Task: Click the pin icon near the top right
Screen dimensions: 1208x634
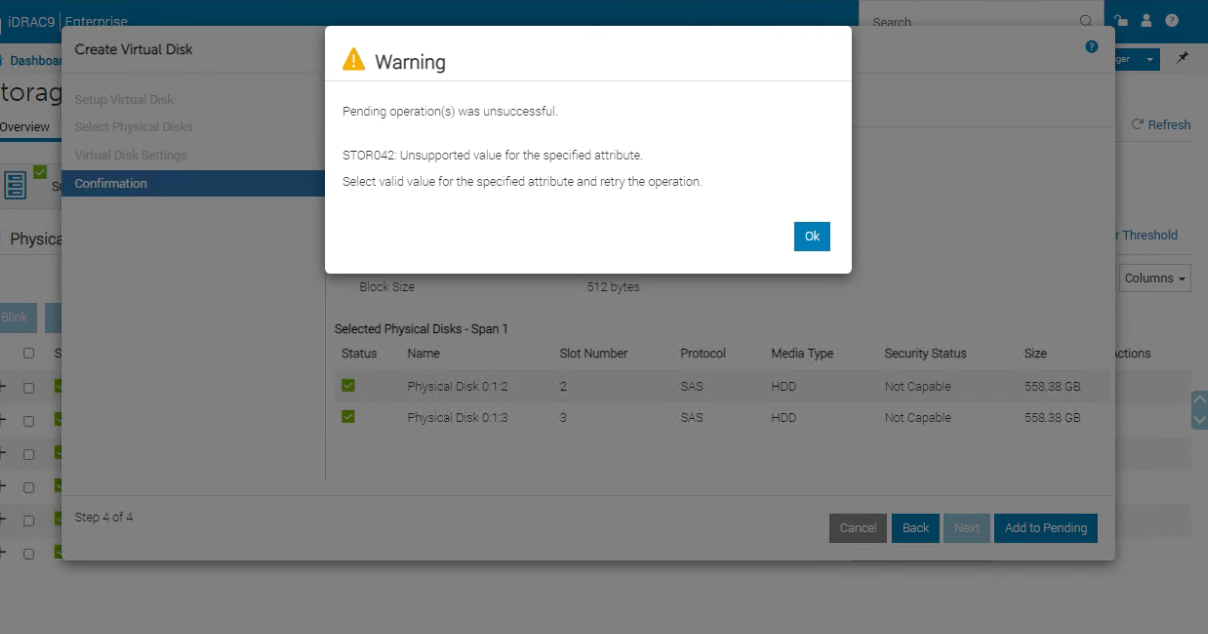Action: tap(1182, 59)
